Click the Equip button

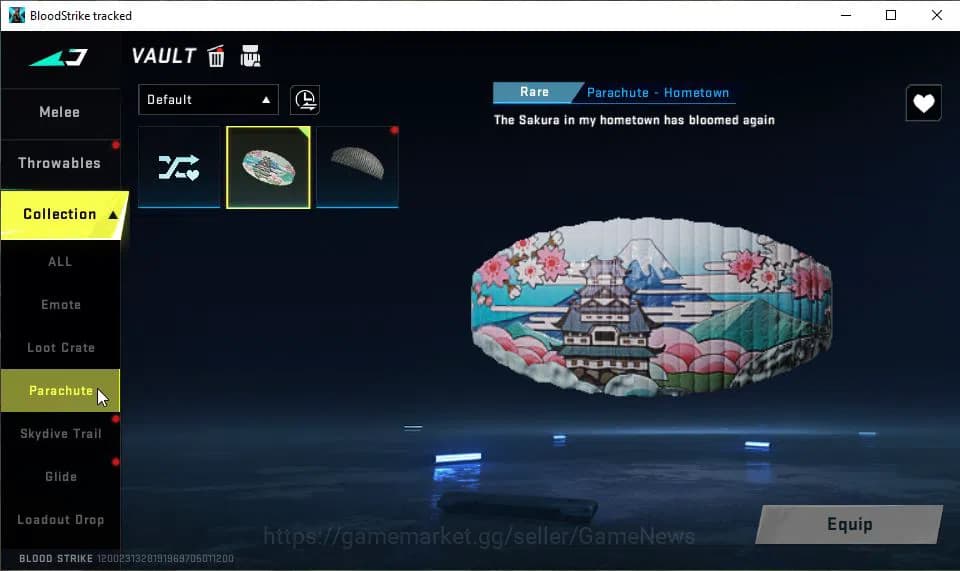(x=849, y=524)
